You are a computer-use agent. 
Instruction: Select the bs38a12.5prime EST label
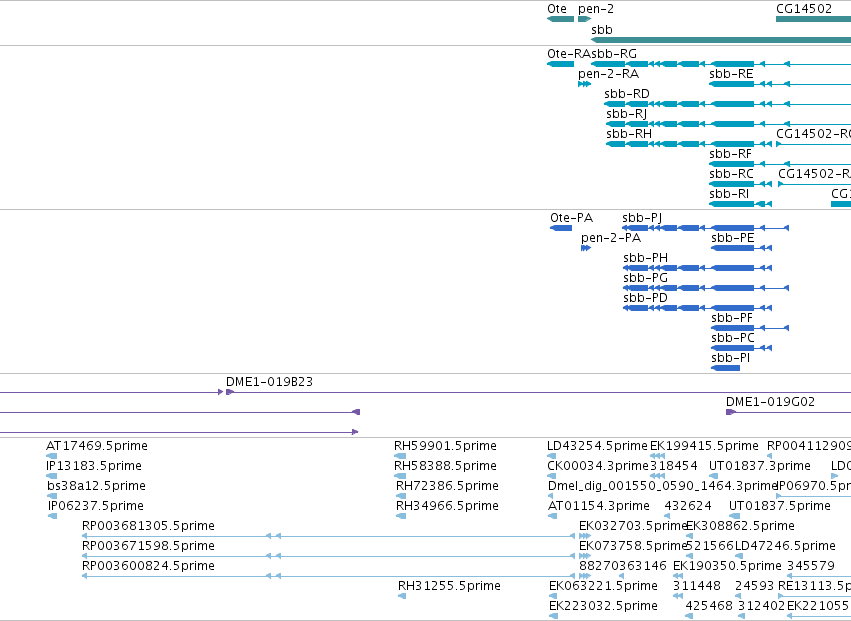96,486
